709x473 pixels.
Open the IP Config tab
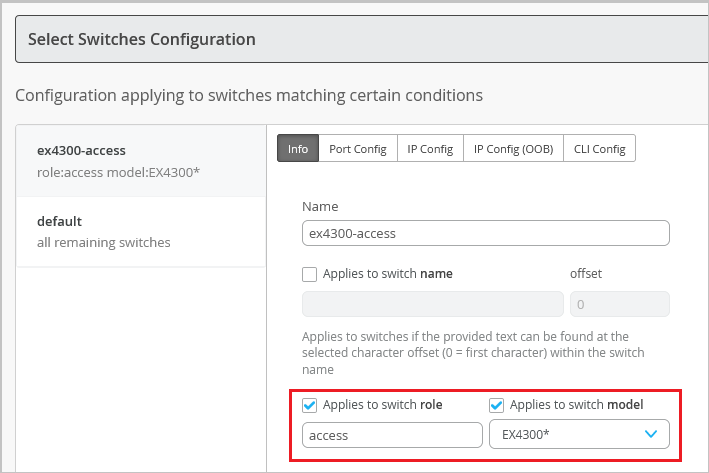point(430,149)
